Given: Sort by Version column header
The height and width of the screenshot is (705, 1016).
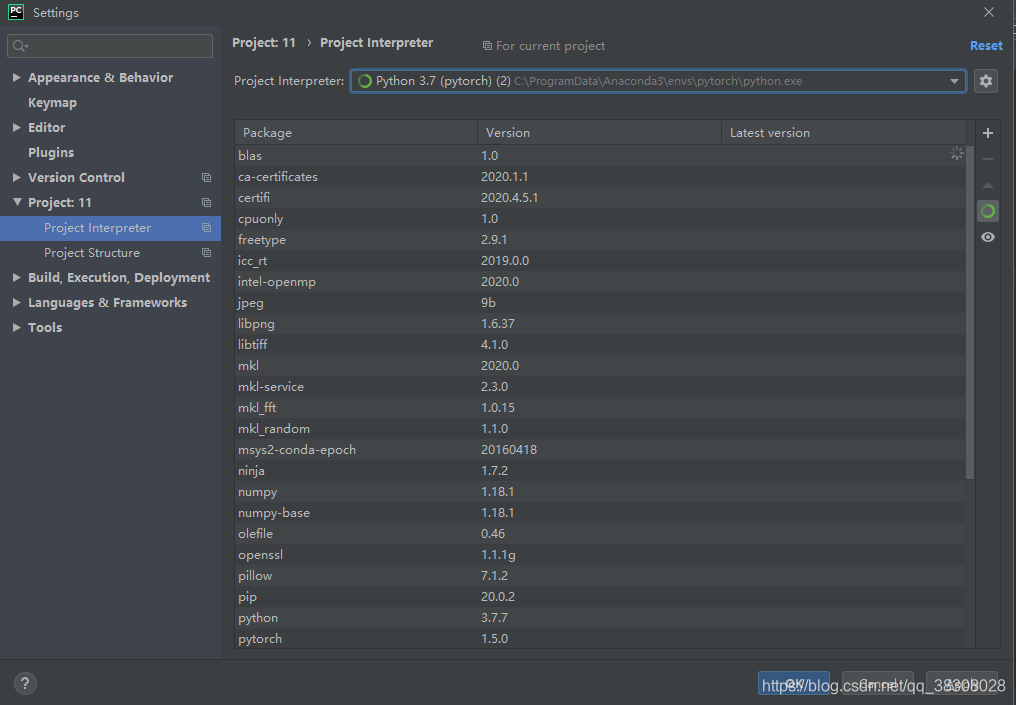Looking at the screenshot, I should pos(599,132).
